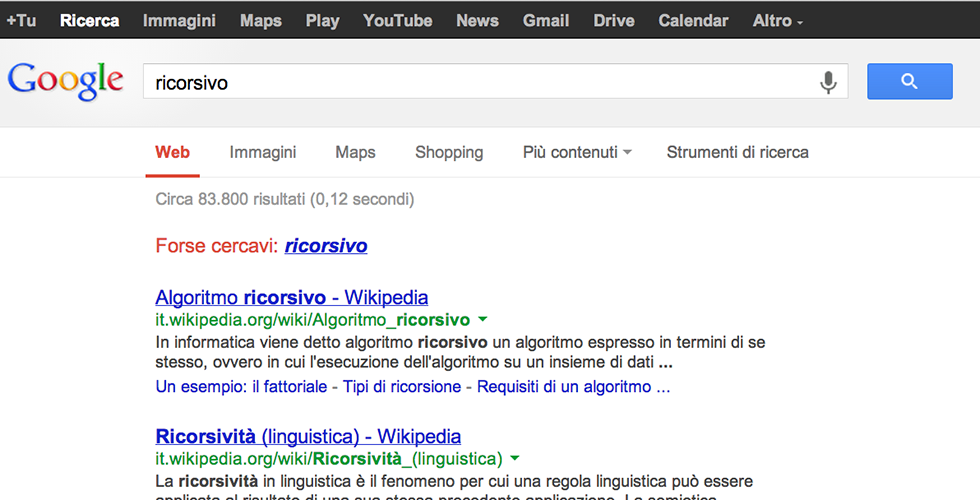Screen dimensions: 980x500
Task: Switch to the Immagini search tab
Action: [263, 152]
